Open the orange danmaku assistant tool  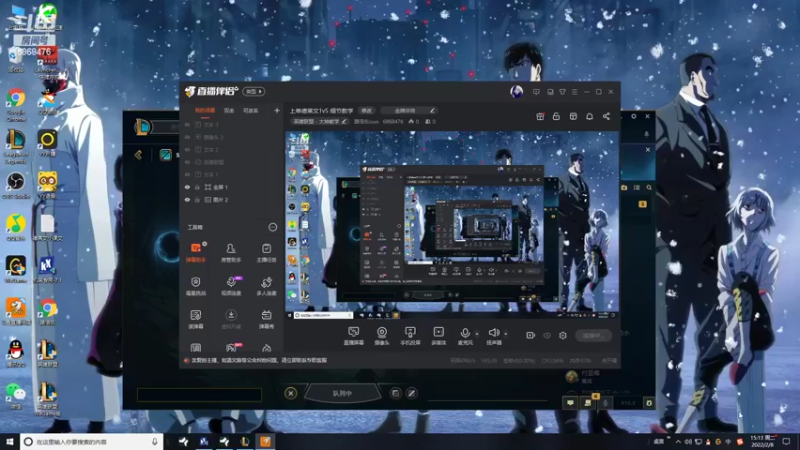point(196,253)
